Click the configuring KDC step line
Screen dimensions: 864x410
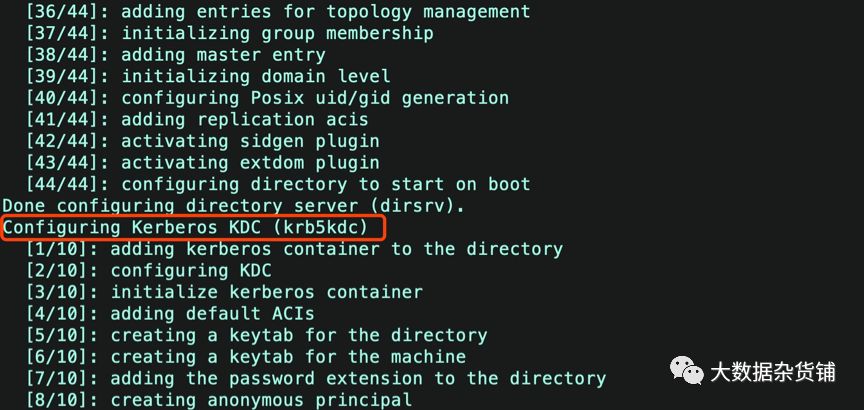tap(148, 271)
